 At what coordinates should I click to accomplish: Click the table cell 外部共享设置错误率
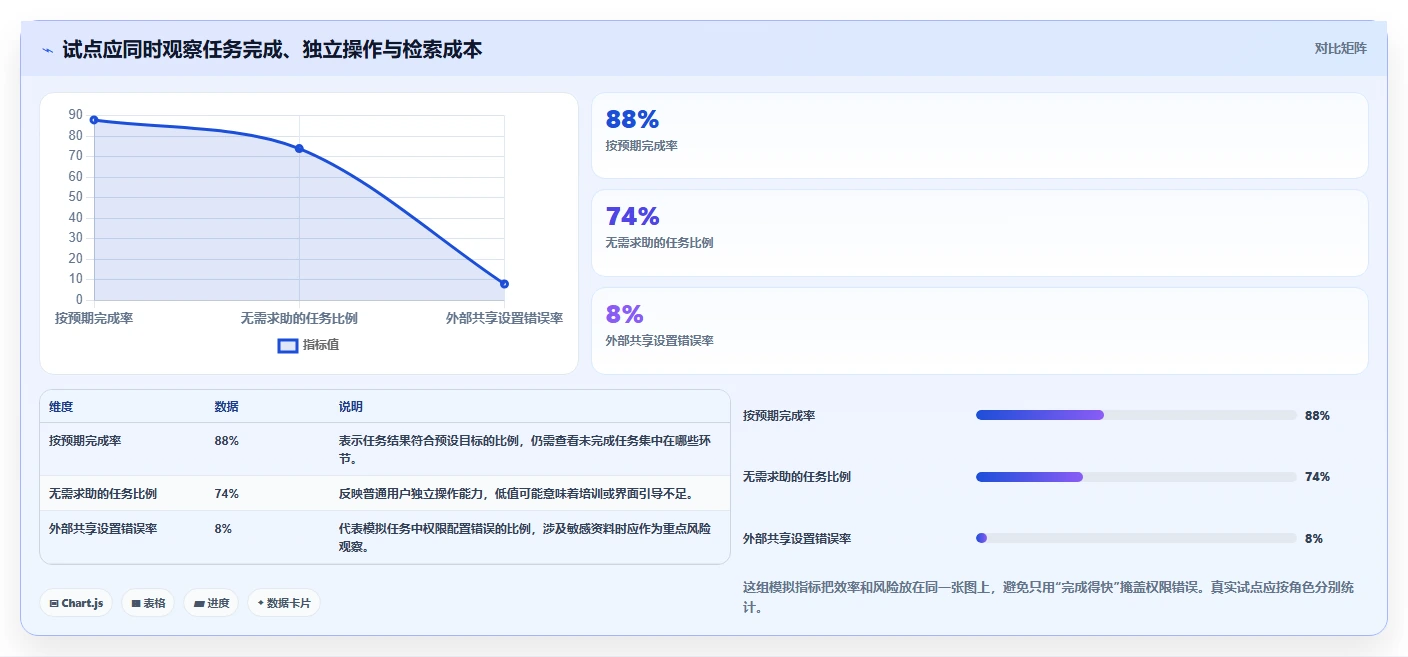pyautogui.click(x=103, y=529)
